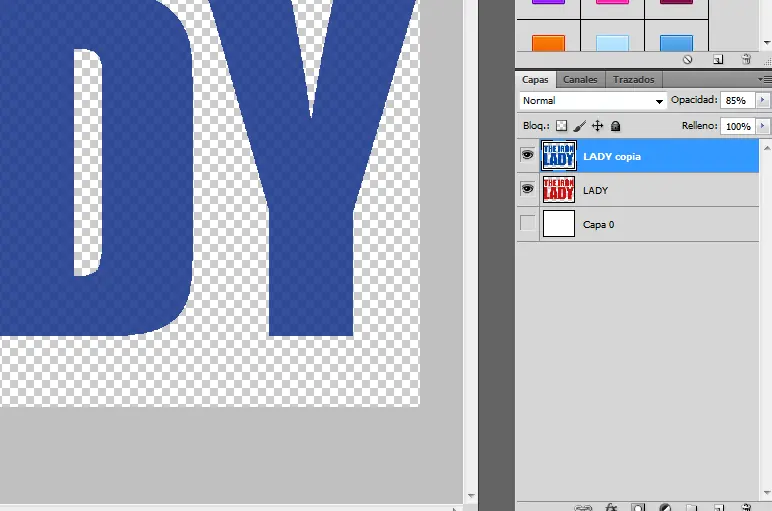
Task: Click the lock position move icon
Action: (598, 126)
